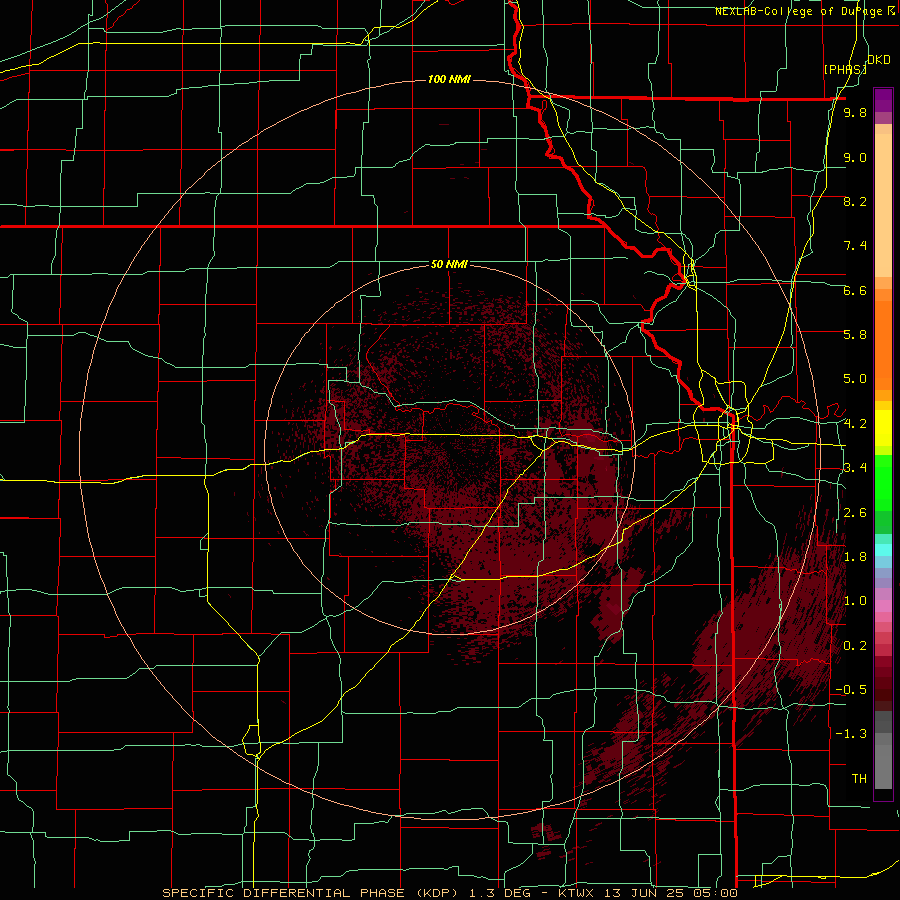Click the '[PHAS]' legend header label

click(845, 69)
